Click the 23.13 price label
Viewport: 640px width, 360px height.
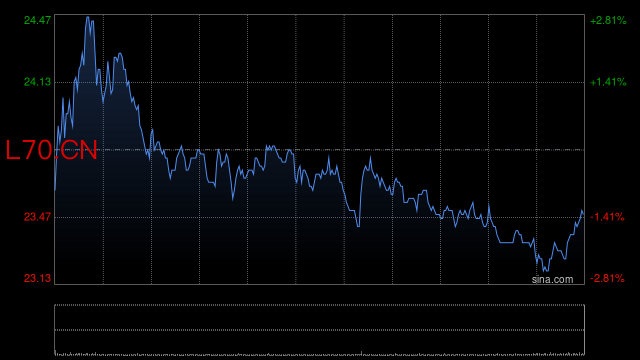38,278
